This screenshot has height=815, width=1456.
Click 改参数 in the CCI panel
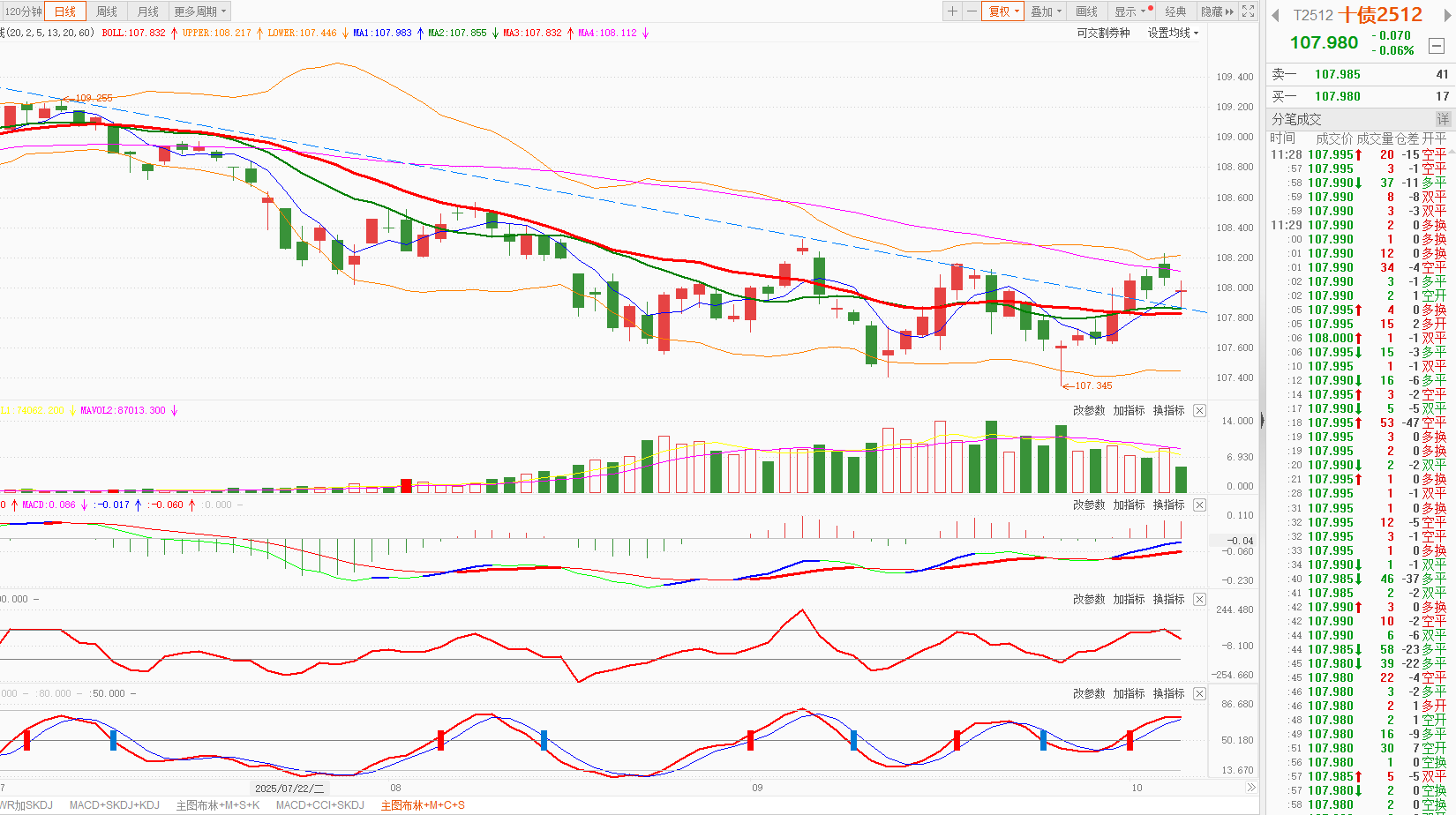click(1089, 599)
